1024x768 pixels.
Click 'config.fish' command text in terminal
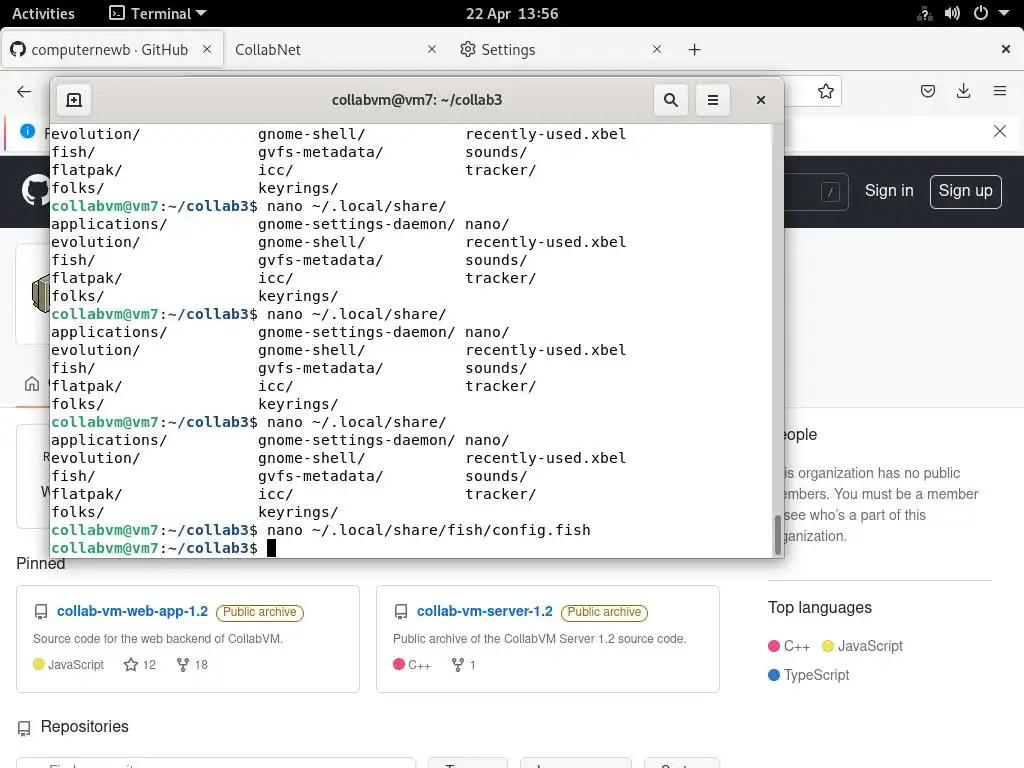click(x=541, y=530)
